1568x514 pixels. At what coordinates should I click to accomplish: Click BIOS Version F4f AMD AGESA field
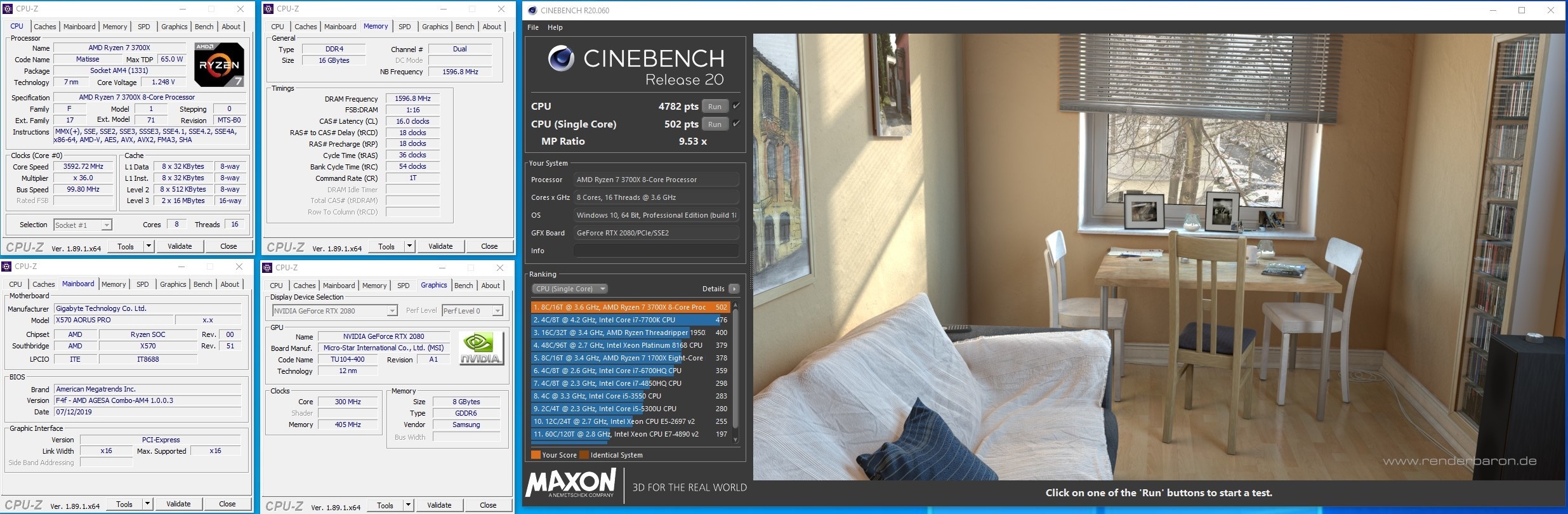click(147, 401)
